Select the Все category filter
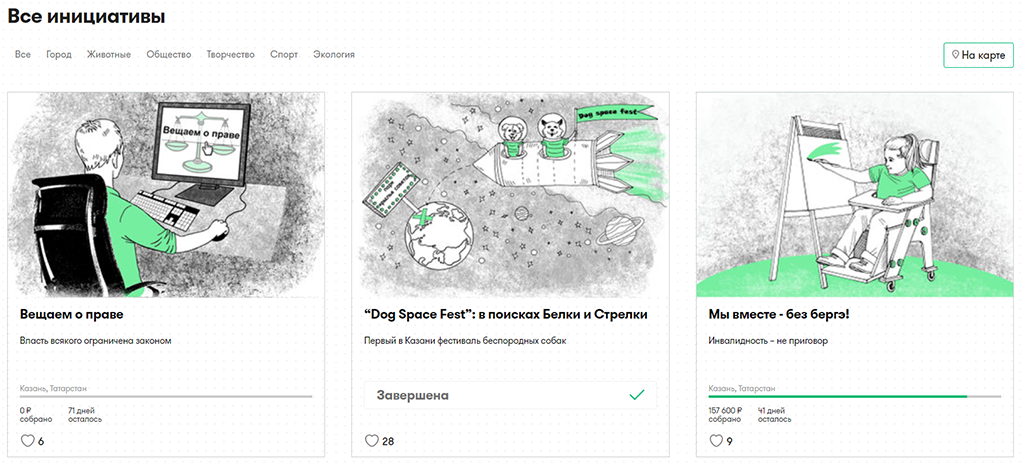 click(23, 54)
